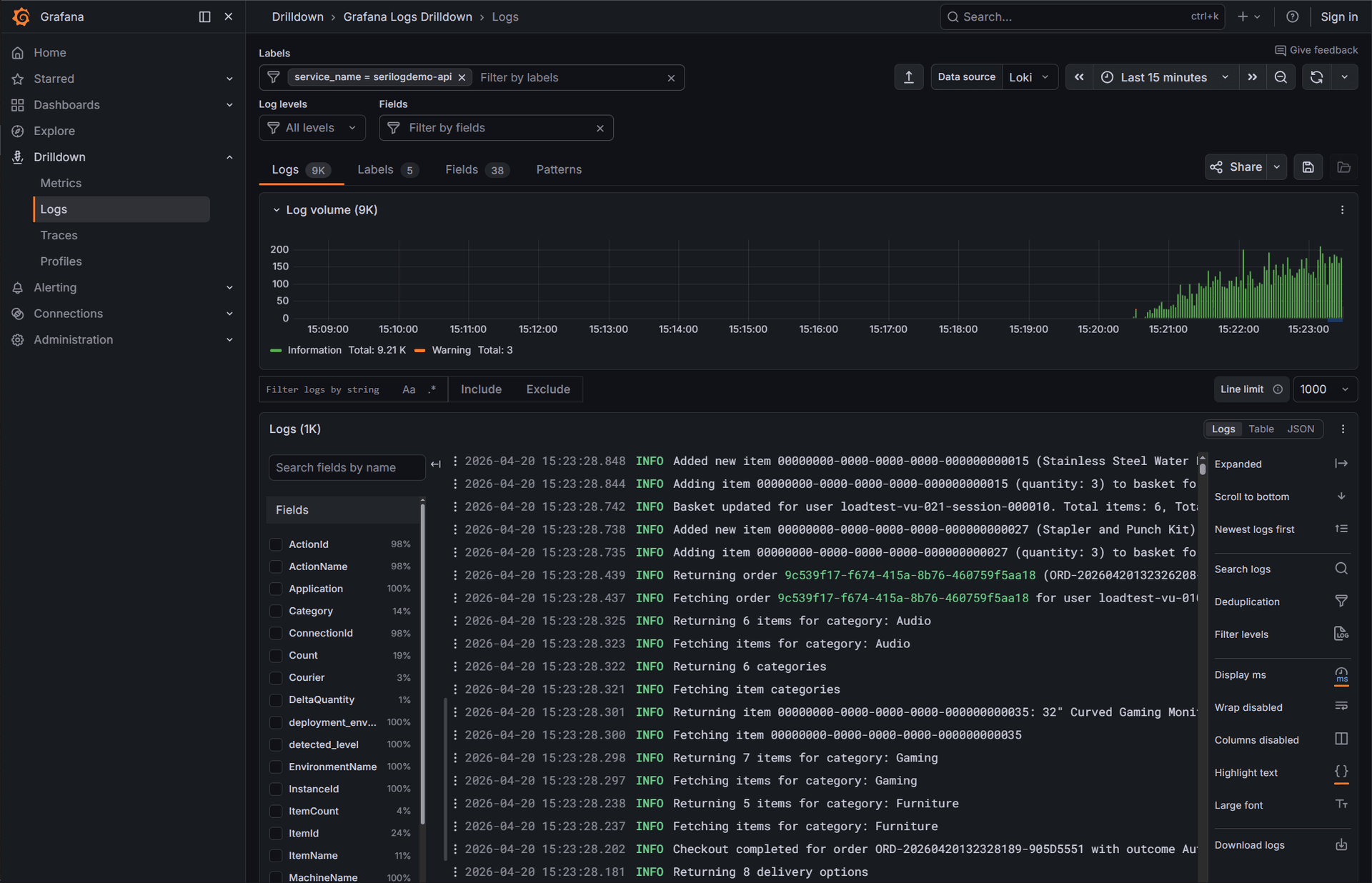Click the Search logs magnifier icon

[x=1341, y=568]
